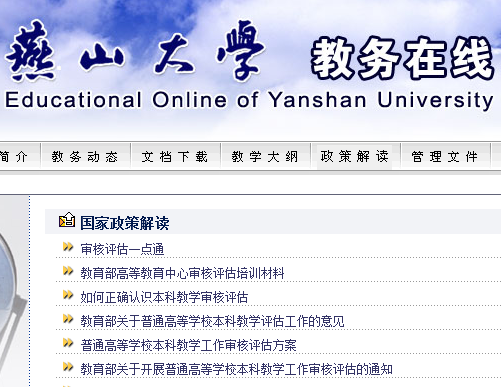Viewport: 501px width, 387px height.
Task: Click the 燕山大学 calligraphy logo
Action: [135, 51]
